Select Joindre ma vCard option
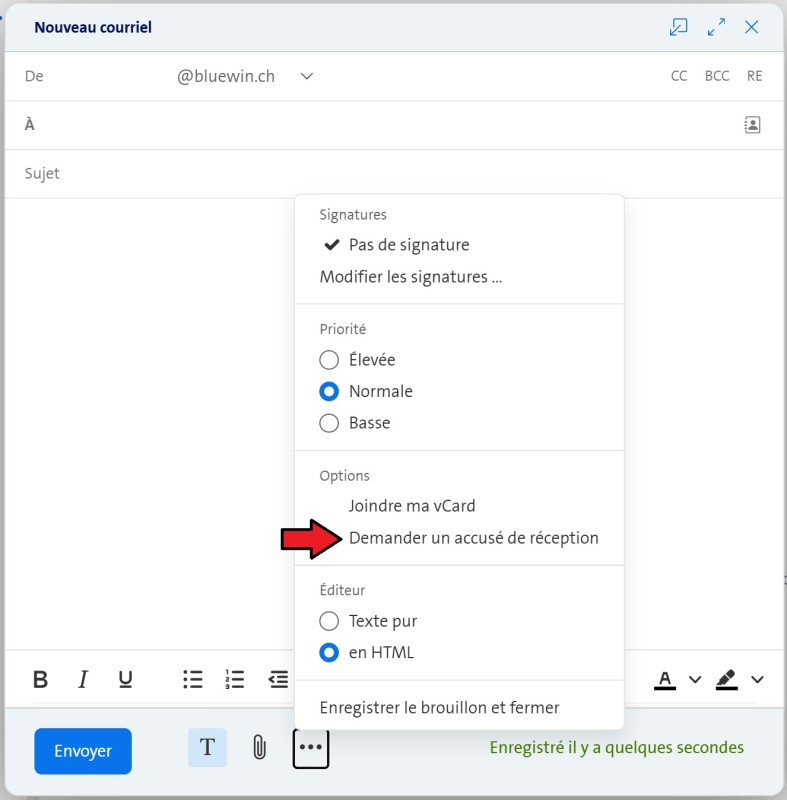This screenshot has height=800, width=787. coord(412,506)
